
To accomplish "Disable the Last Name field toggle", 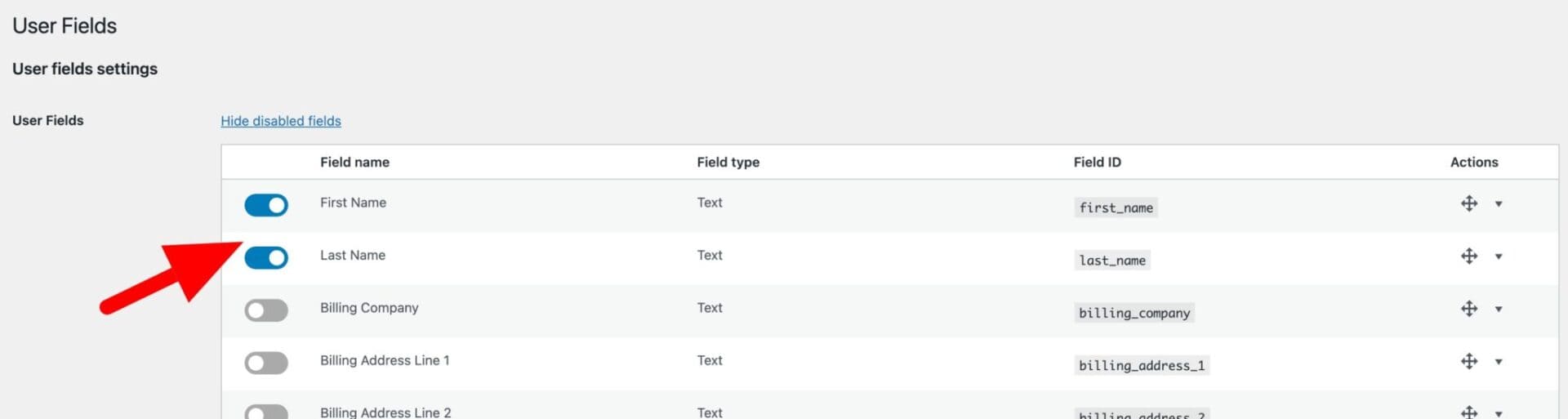I will click(x=266, y=258).
